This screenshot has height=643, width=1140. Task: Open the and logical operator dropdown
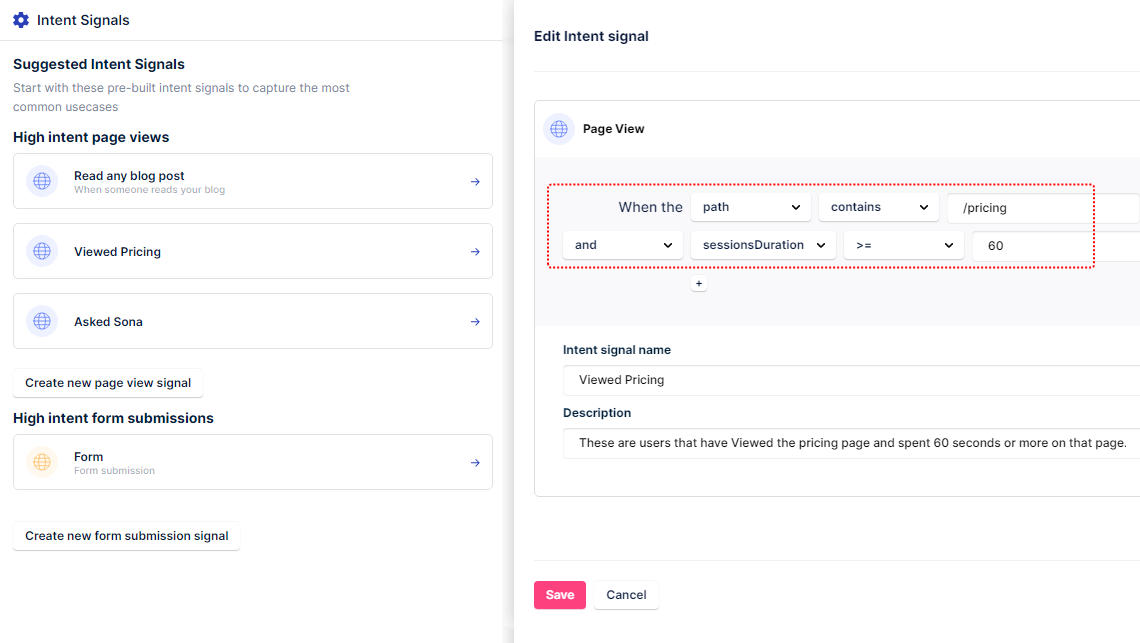point(622,245)
